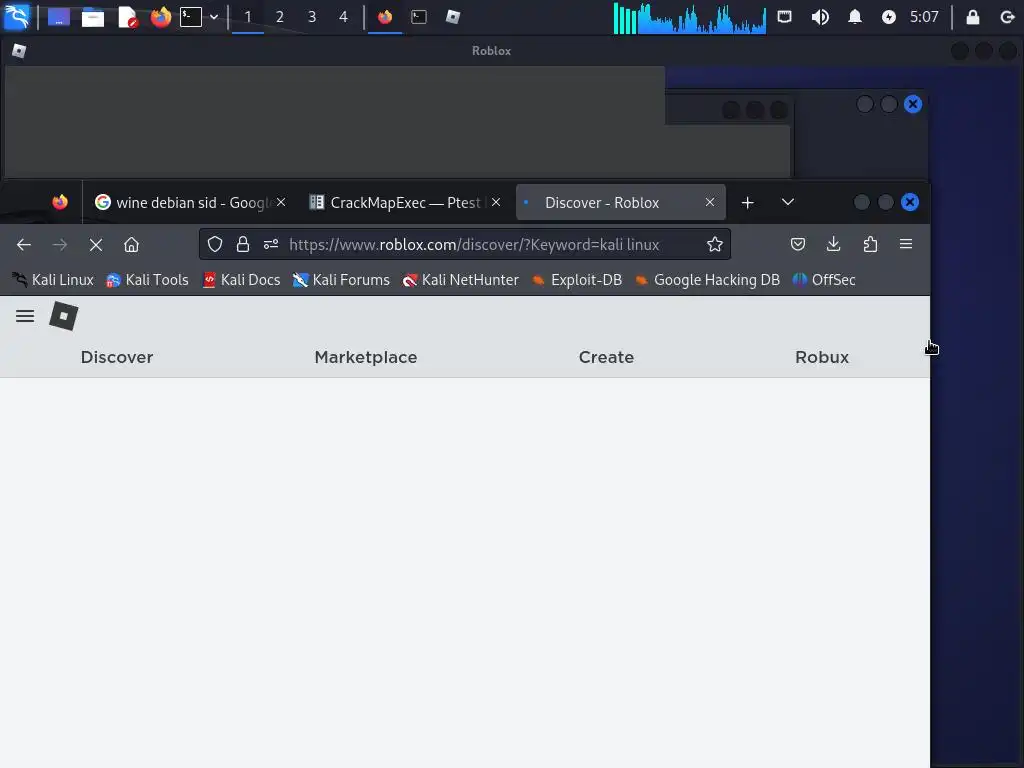Close the CrackMapExec tab
Viewport: 1024px width, 768px height.
(496, 202)
